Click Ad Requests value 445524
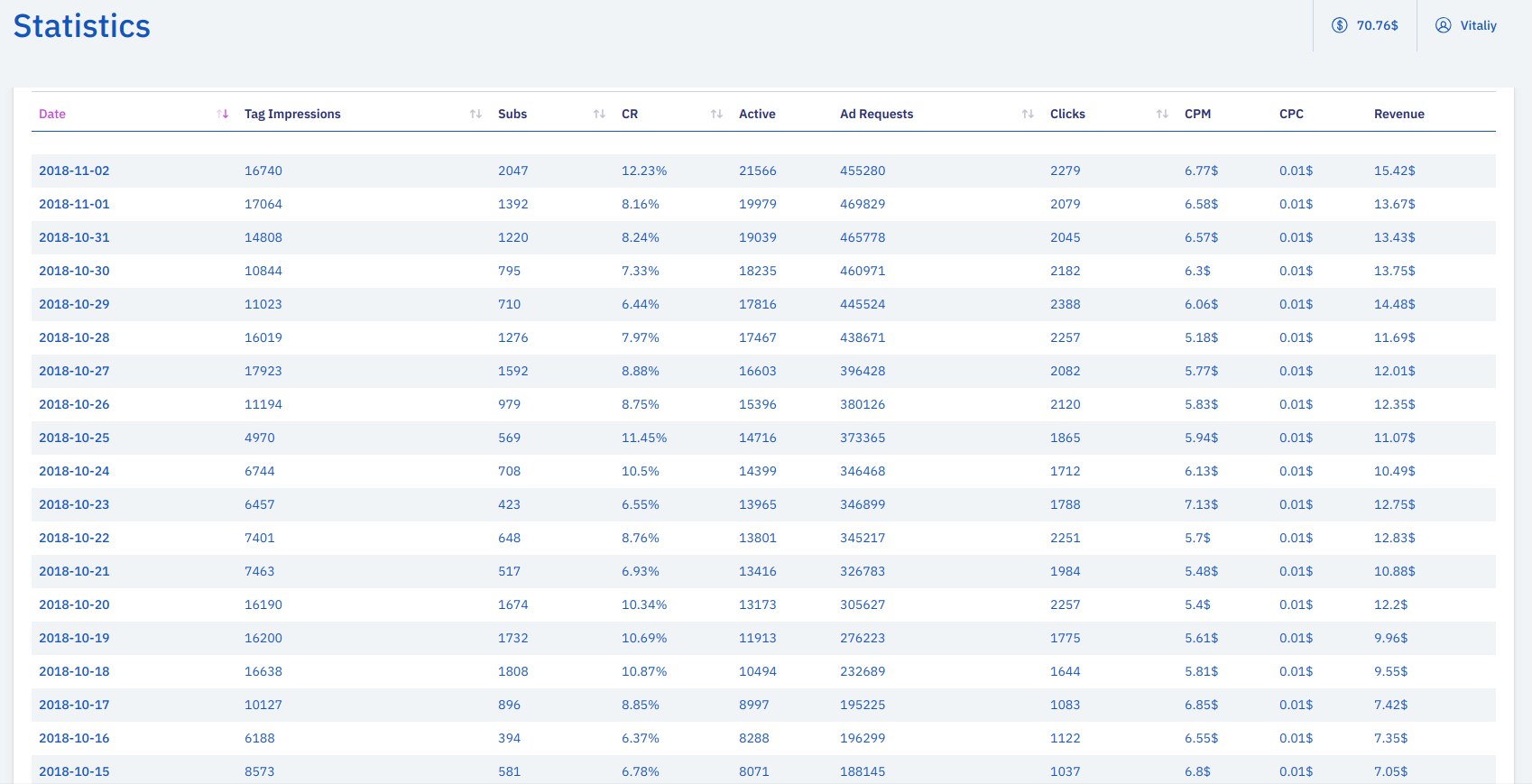The image size is (1532, 784). pos(863,304)
